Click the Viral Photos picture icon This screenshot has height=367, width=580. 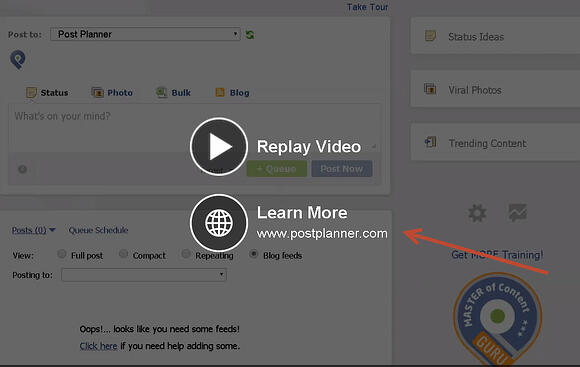click(x=430, y=89)
